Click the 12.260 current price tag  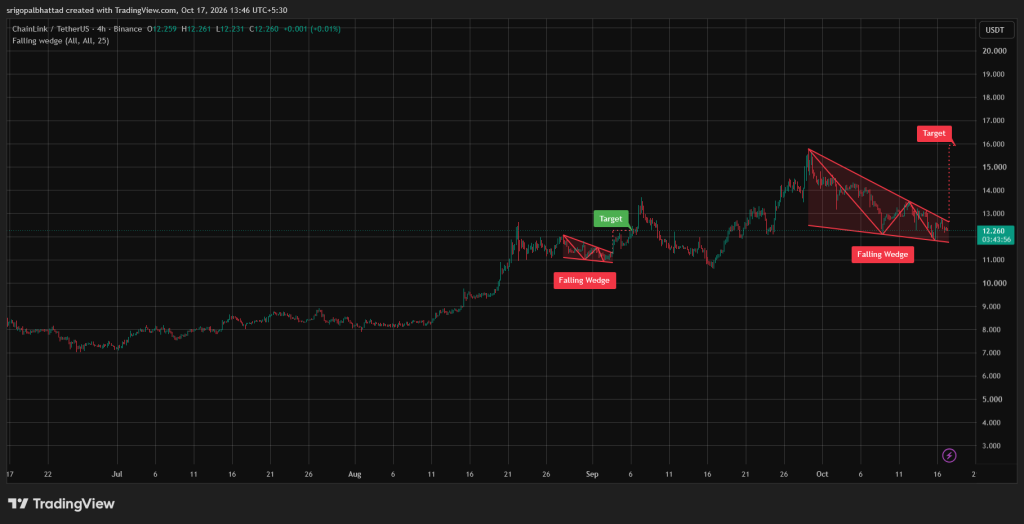995,231
